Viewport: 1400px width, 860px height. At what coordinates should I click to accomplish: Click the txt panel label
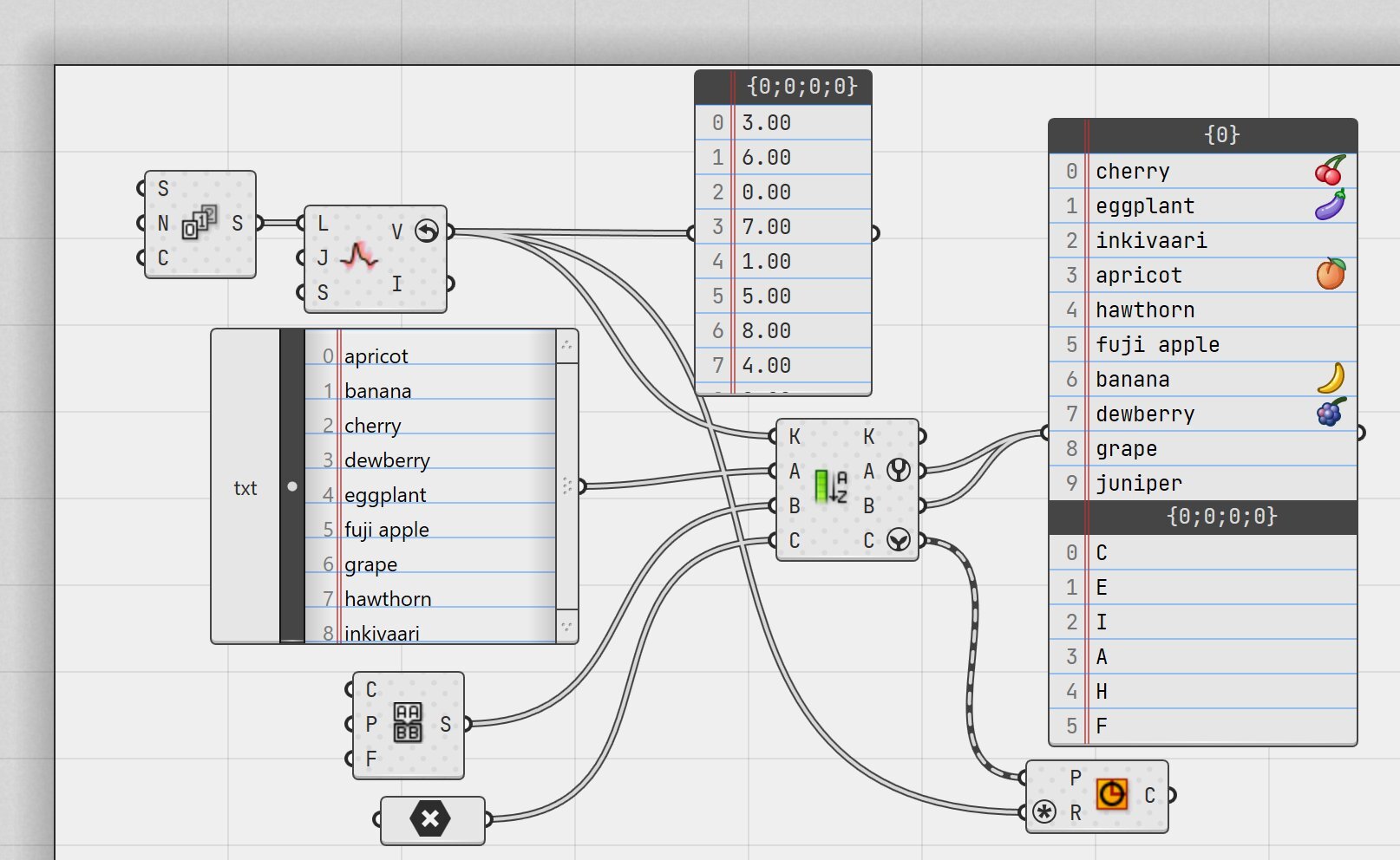(x=245, y=488)
